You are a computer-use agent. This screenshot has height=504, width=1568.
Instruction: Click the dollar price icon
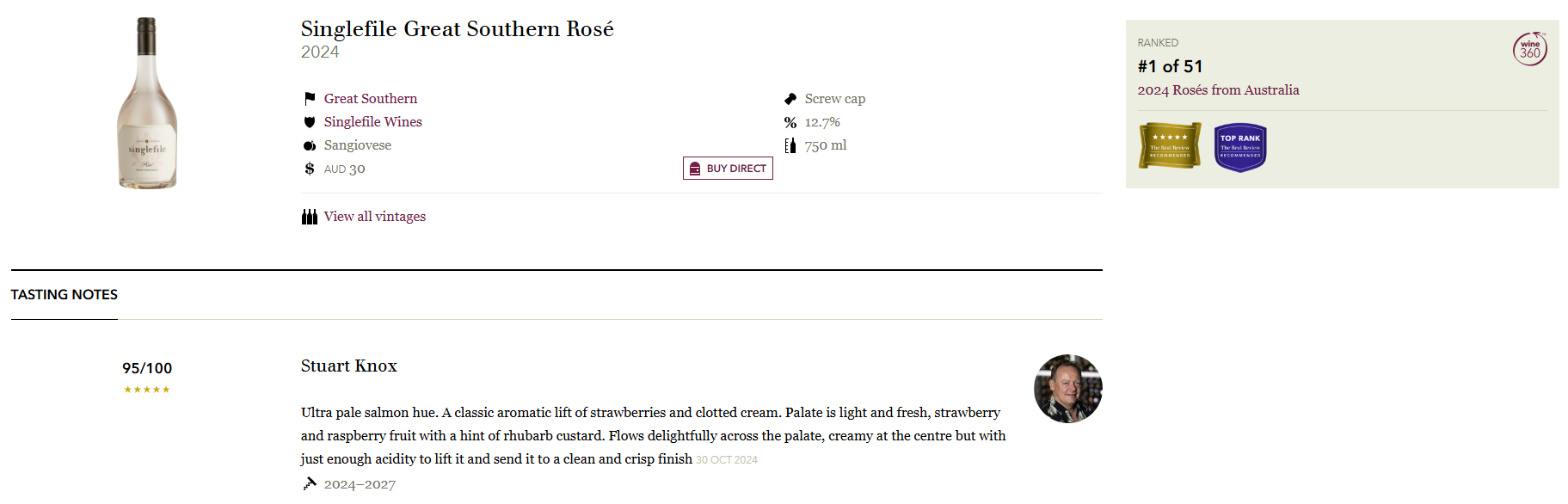310,169
